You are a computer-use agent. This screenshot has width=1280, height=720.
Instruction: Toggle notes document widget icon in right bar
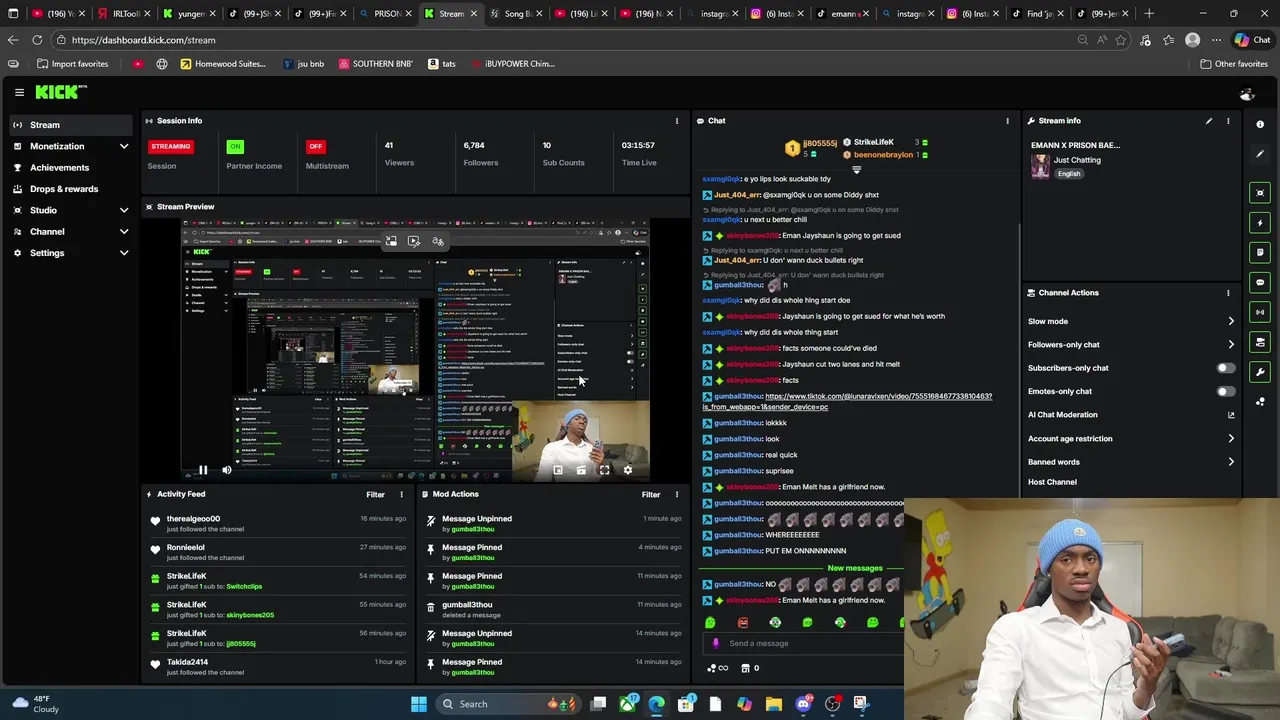coord(1260,252)
